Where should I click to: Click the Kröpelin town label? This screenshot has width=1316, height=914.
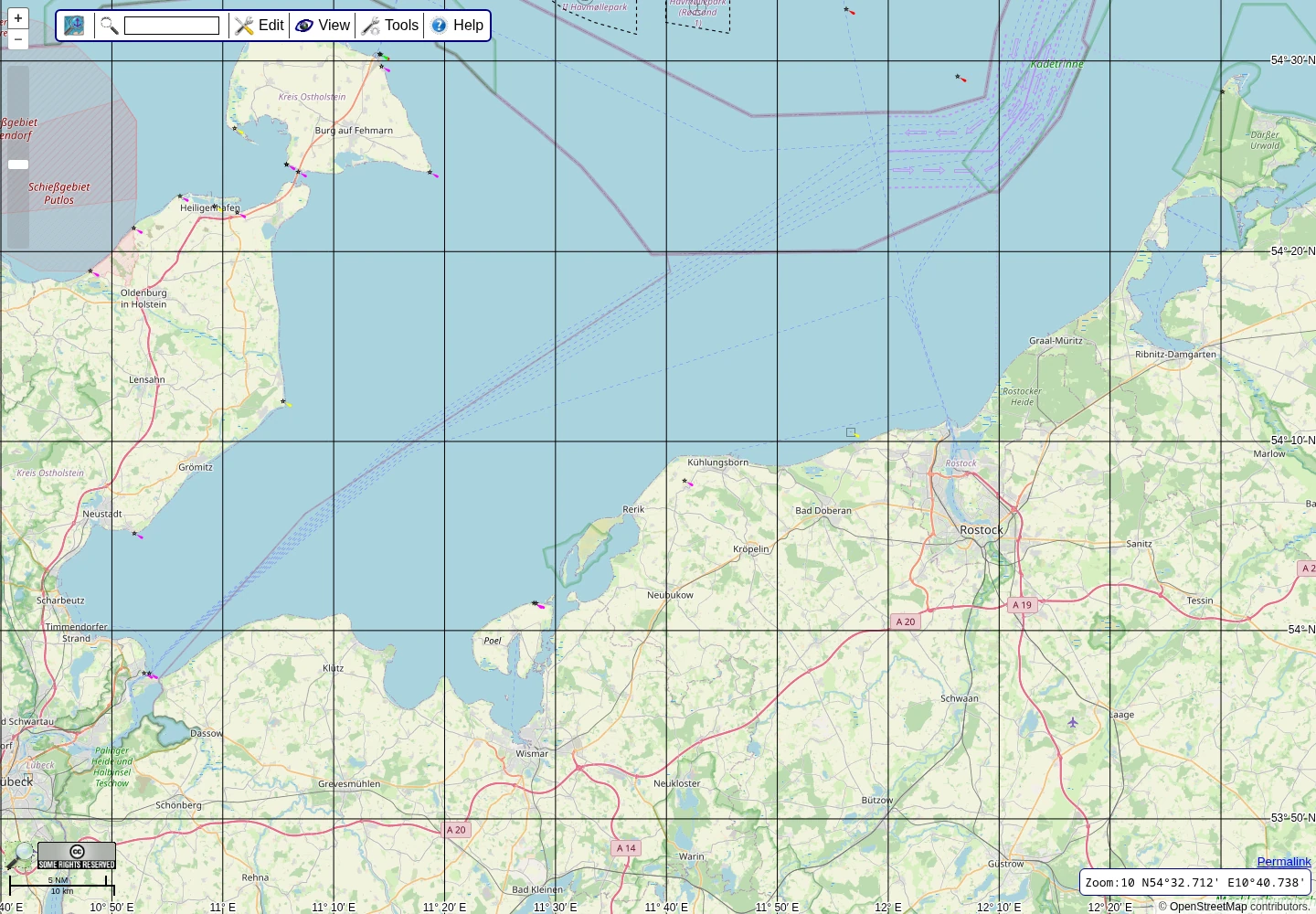click(751, 549)
